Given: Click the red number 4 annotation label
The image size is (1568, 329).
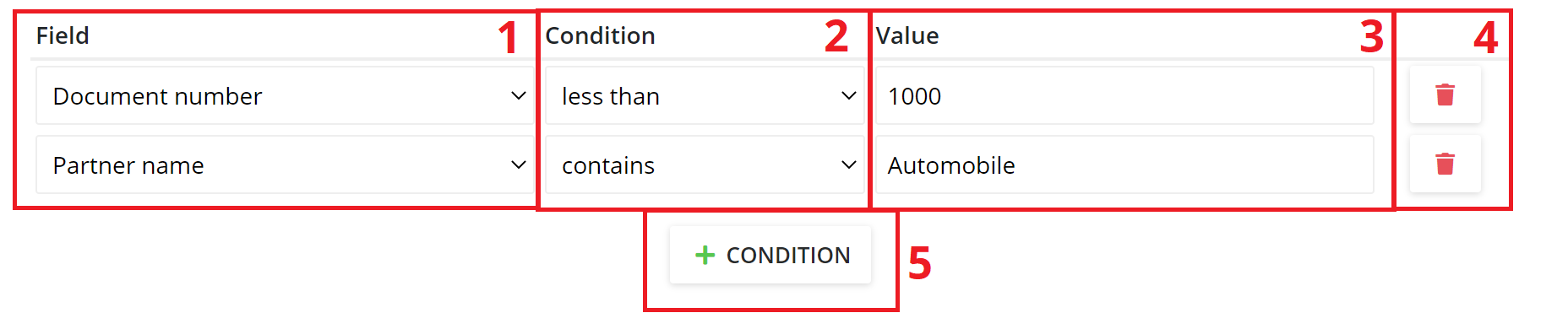Looking at the screenshot, I should point(1485,37).
